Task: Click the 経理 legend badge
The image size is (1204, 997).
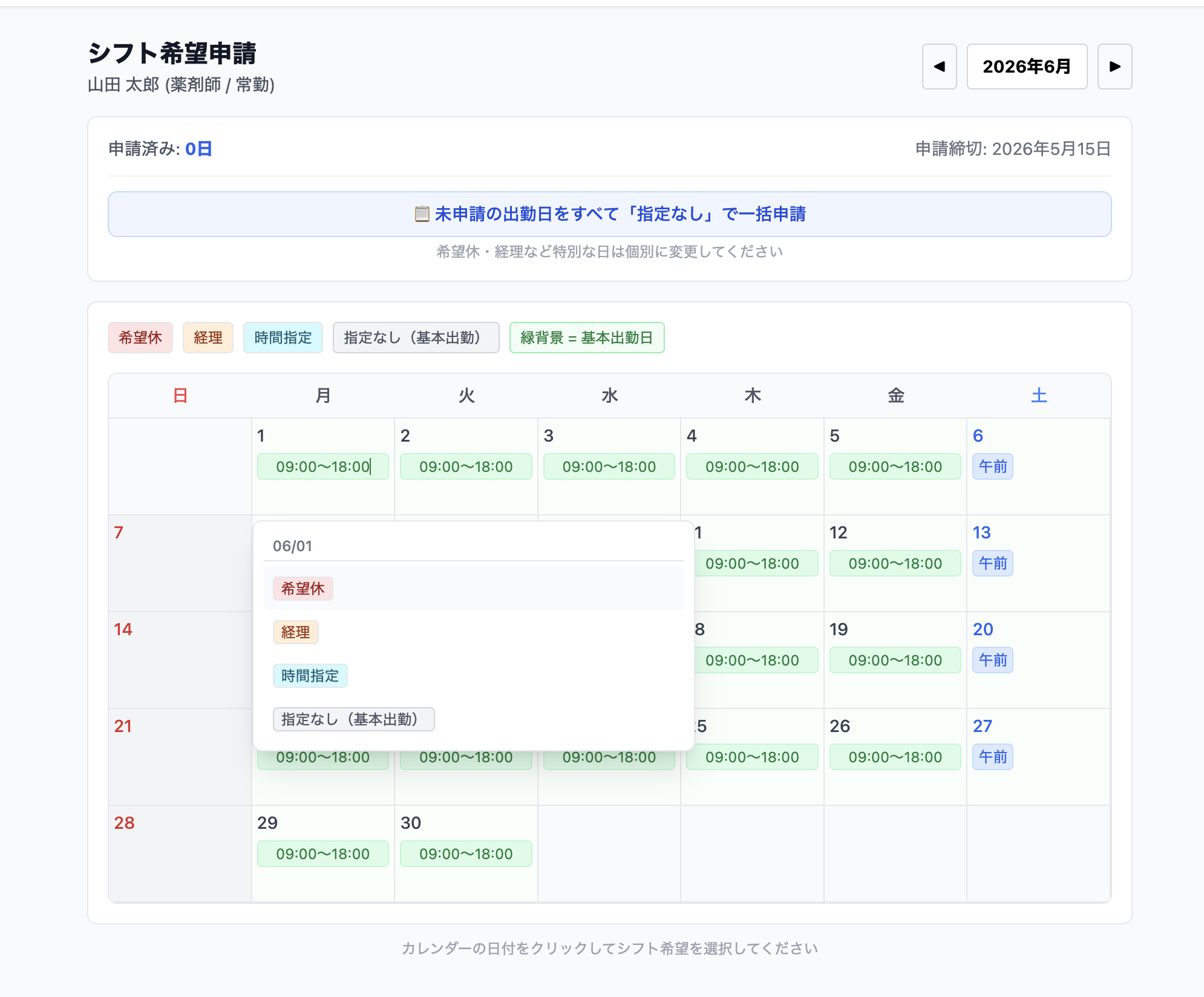Action: coord(208,338)
